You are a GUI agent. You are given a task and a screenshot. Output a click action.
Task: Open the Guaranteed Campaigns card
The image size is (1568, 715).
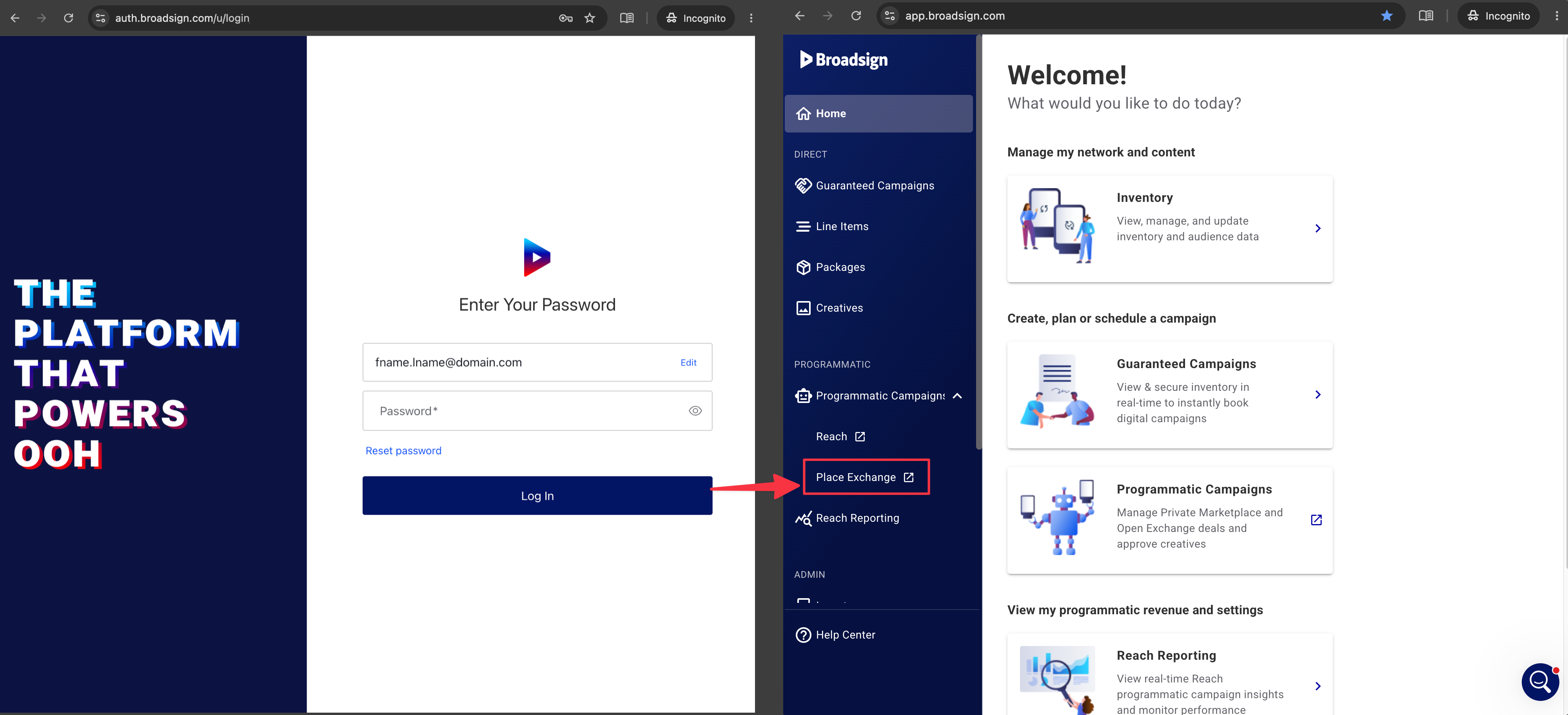click(1169, 395)
